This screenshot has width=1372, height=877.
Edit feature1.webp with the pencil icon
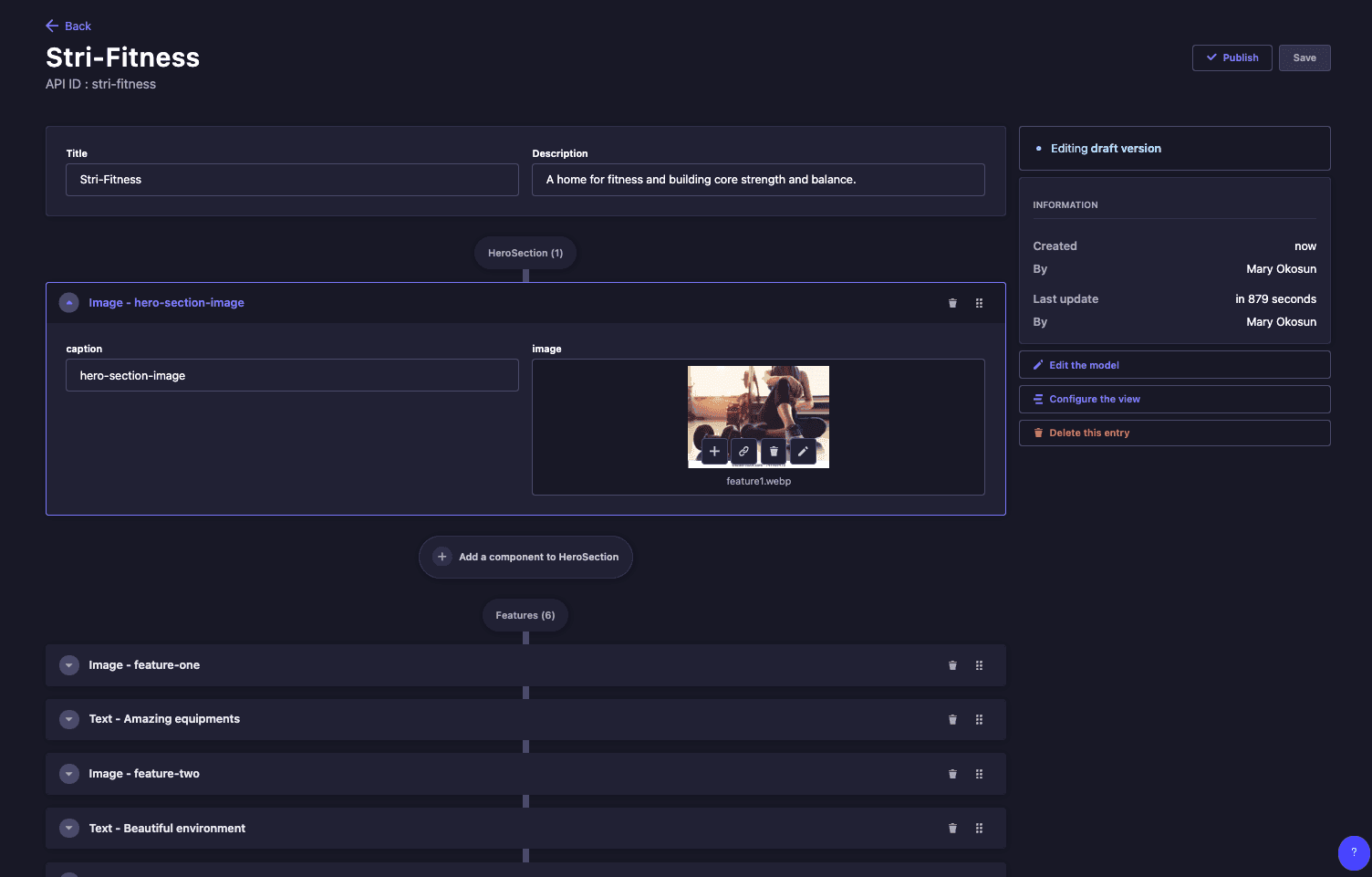point(803,451)
